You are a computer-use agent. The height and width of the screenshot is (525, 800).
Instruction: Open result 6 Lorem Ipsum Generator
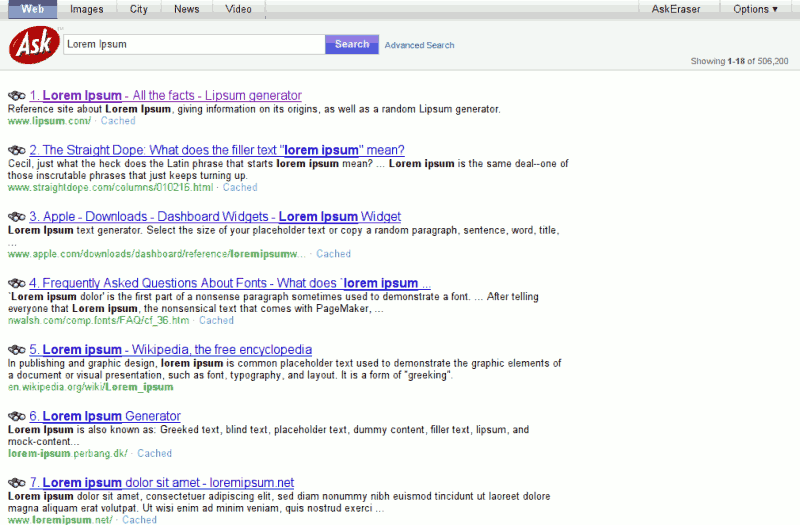pos(105,416)
